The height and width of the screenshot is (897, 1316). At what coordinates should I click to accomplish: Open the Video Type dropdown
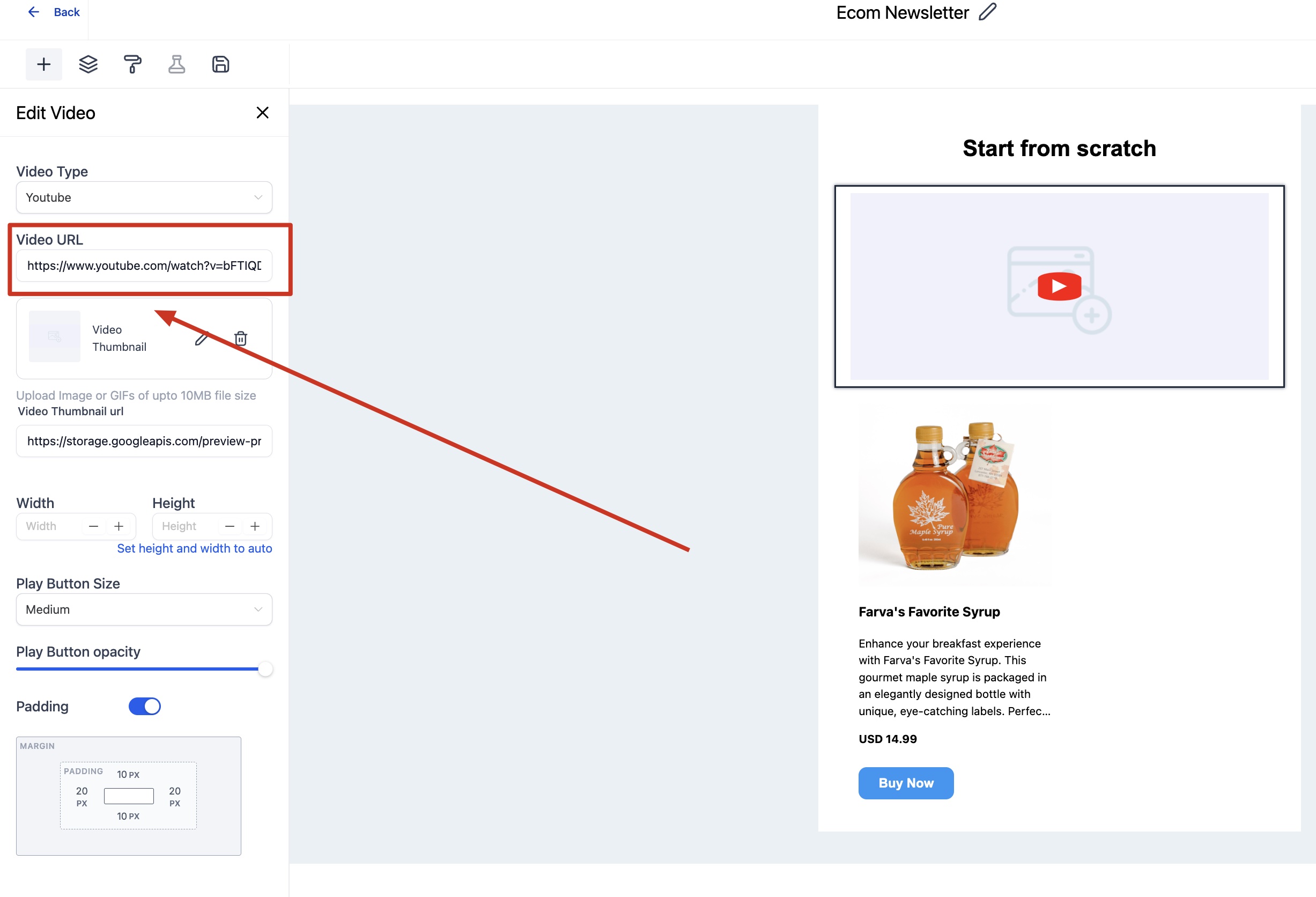click(x=144, y=197)
